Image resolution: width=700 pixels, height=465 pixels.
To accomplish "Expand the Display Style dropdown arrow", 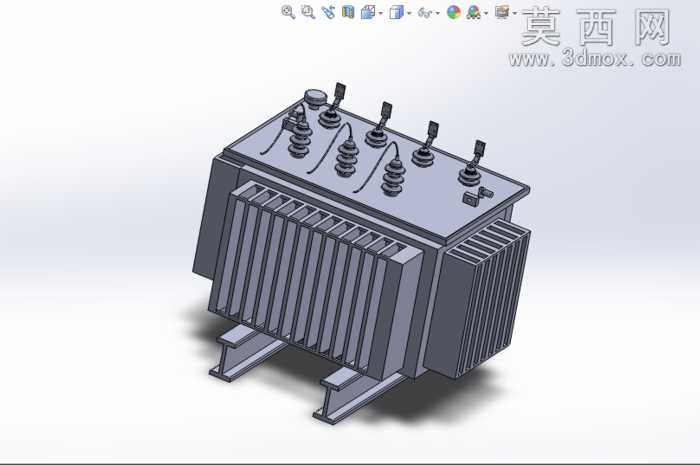I will pos(409,13).
